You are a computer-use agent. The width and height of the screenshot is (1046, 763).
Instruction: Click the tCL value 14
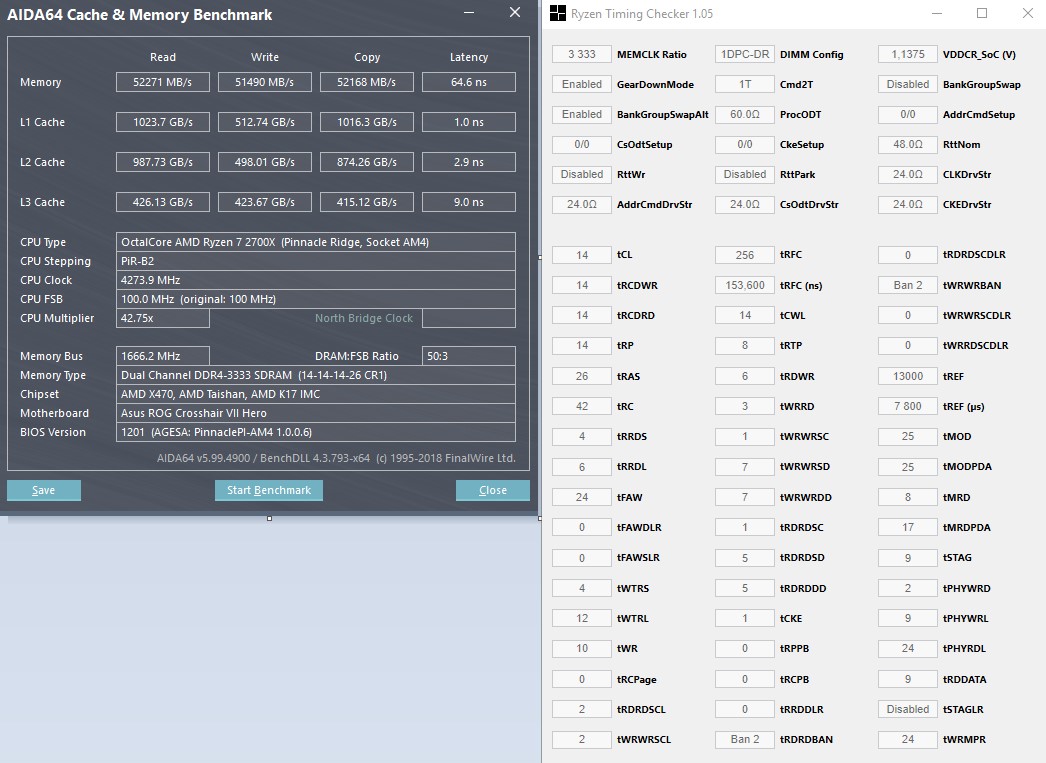582,255
